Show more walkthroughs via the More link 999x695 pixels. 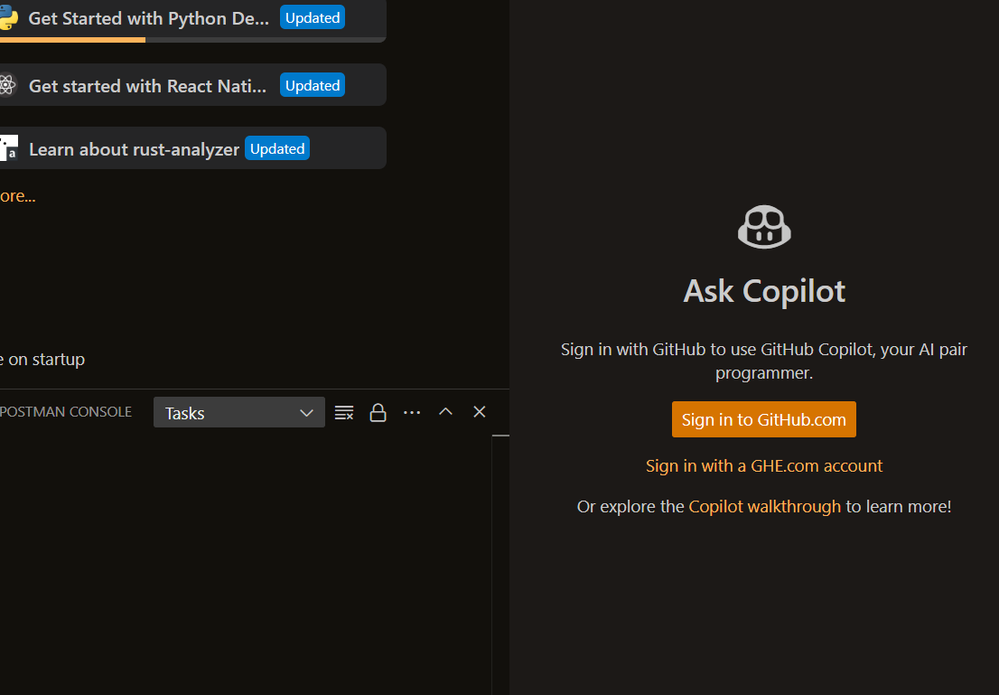[18, 196]
